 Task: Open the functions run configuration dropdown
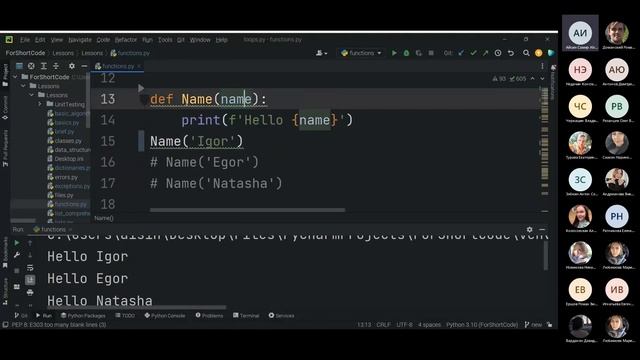361,53
